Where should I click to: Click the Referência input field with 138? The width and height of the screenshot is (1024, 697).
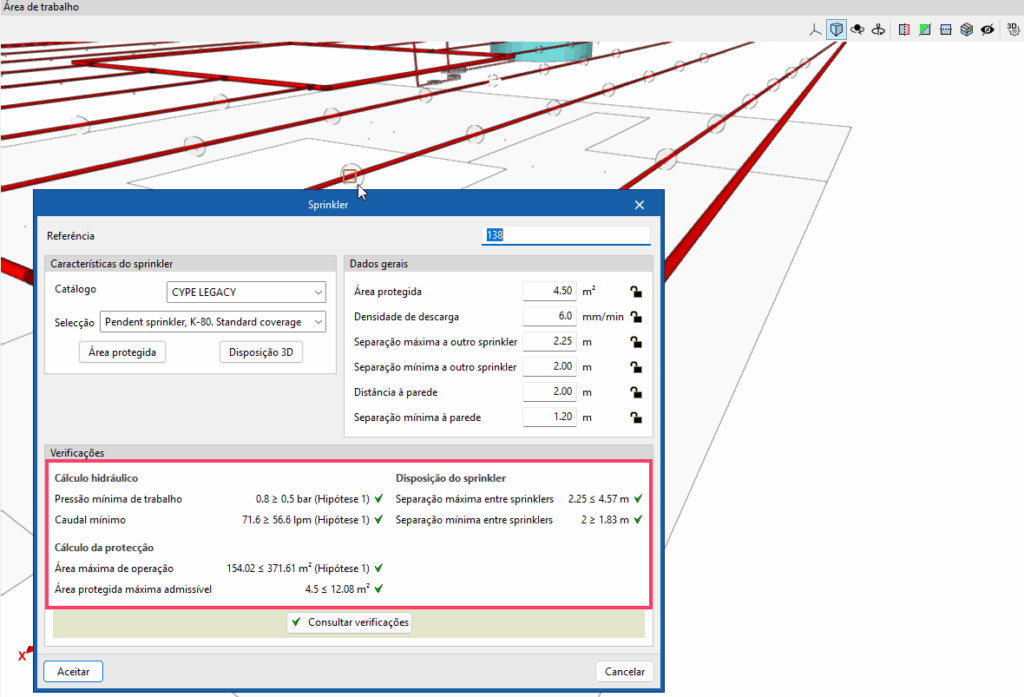pyautogui.click(x=566, y=235)
